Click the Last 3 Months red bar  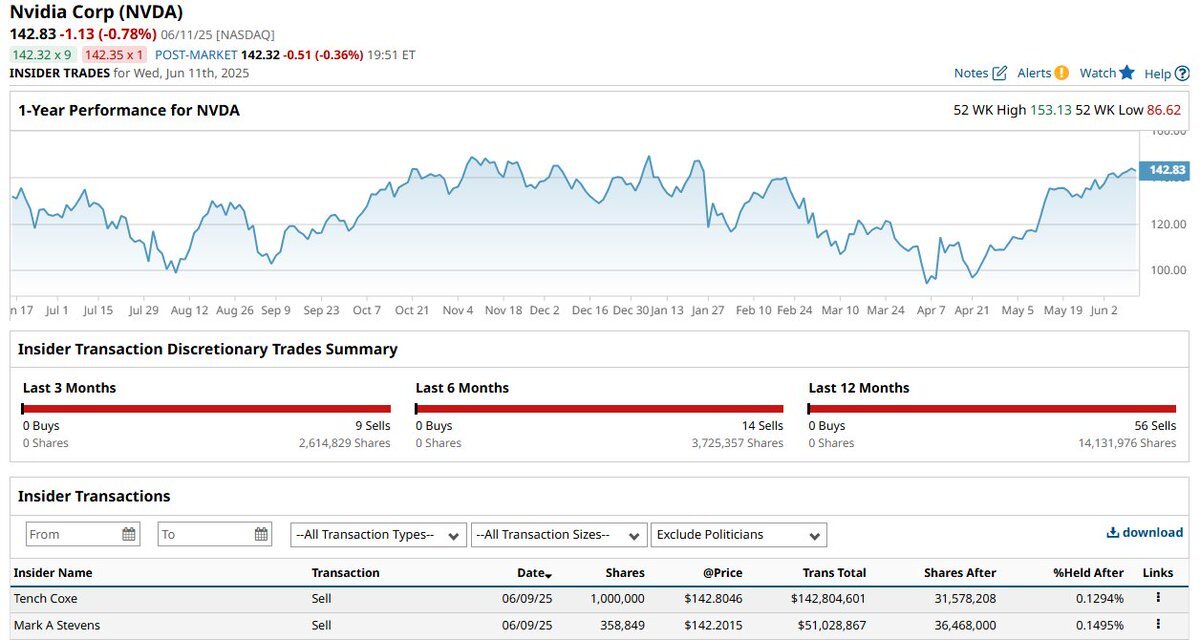(x=206, y=408)
